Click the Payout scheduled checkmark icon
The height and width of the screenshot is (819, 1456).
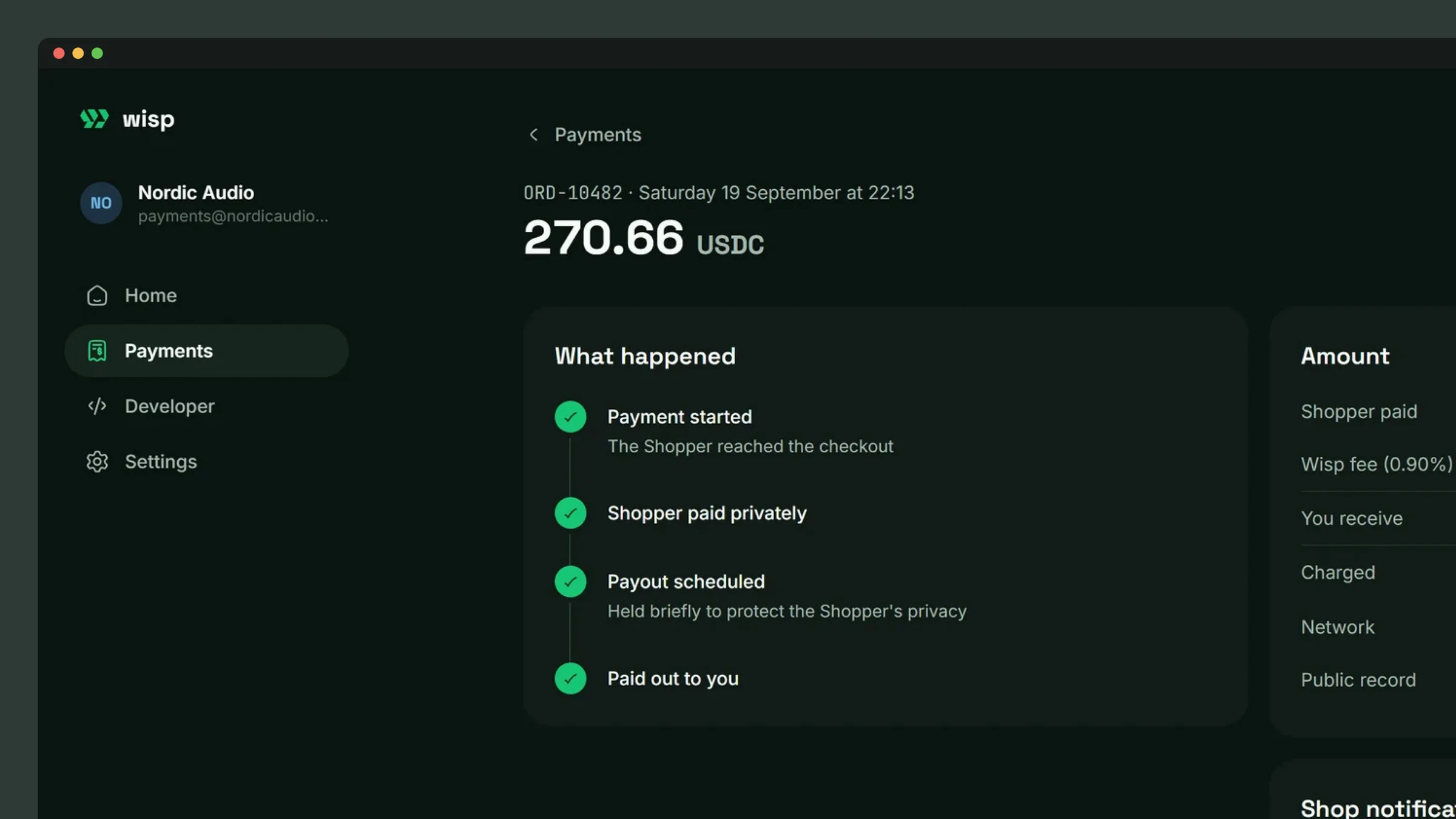[x=570, y=582]
